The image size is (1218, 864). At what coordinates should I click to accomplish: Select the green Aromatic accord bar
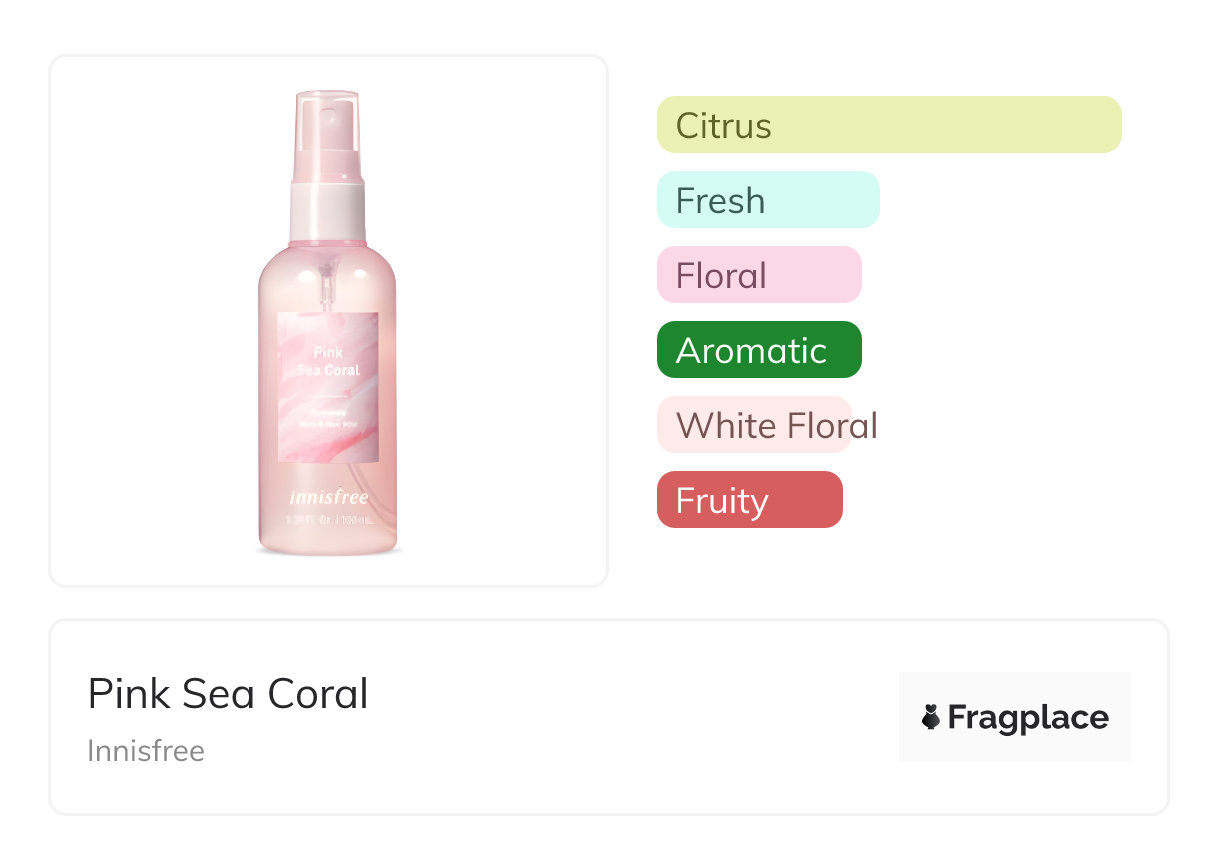(x=758, y=350)
